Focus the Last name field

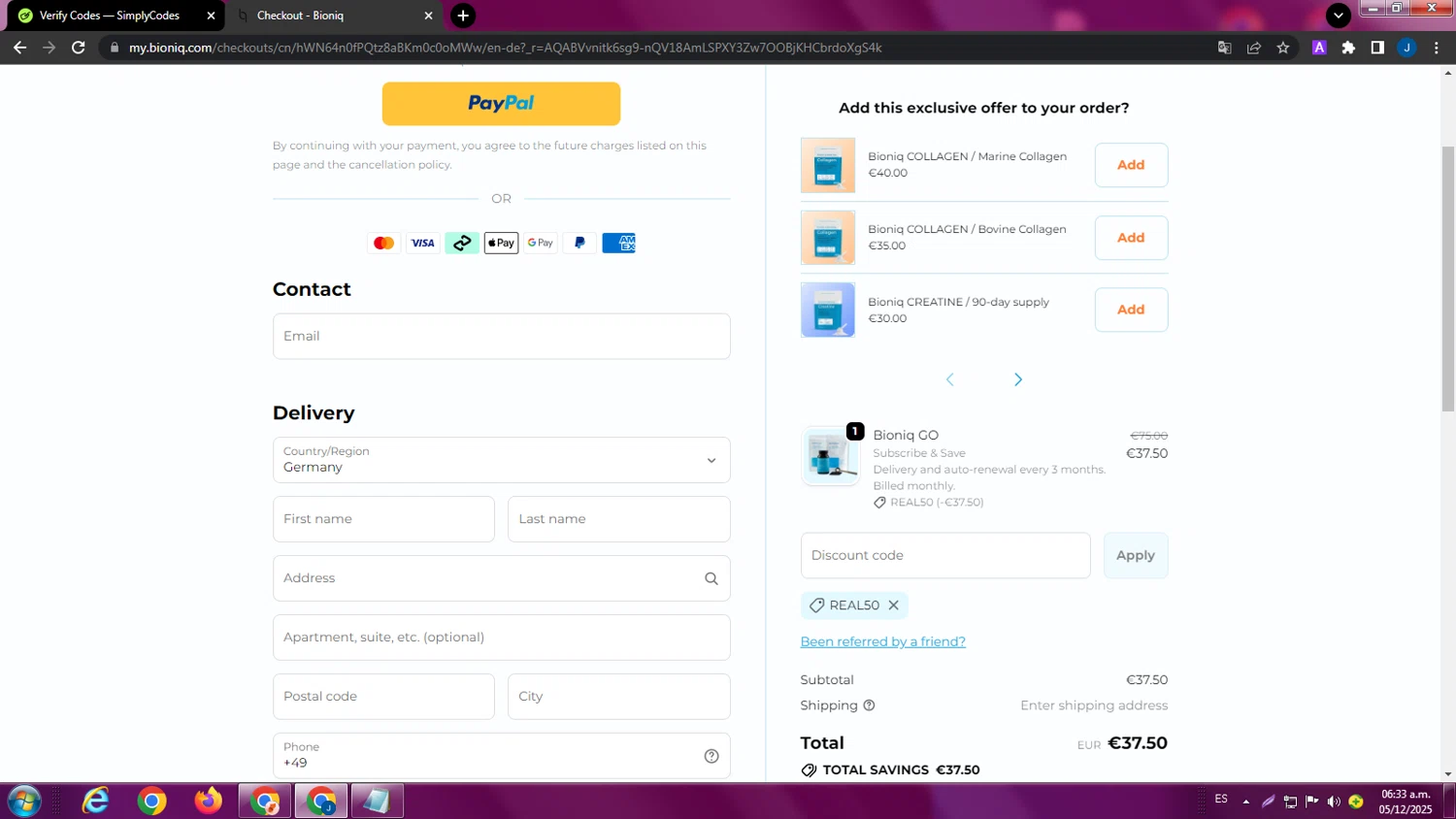tap(618, 519)
